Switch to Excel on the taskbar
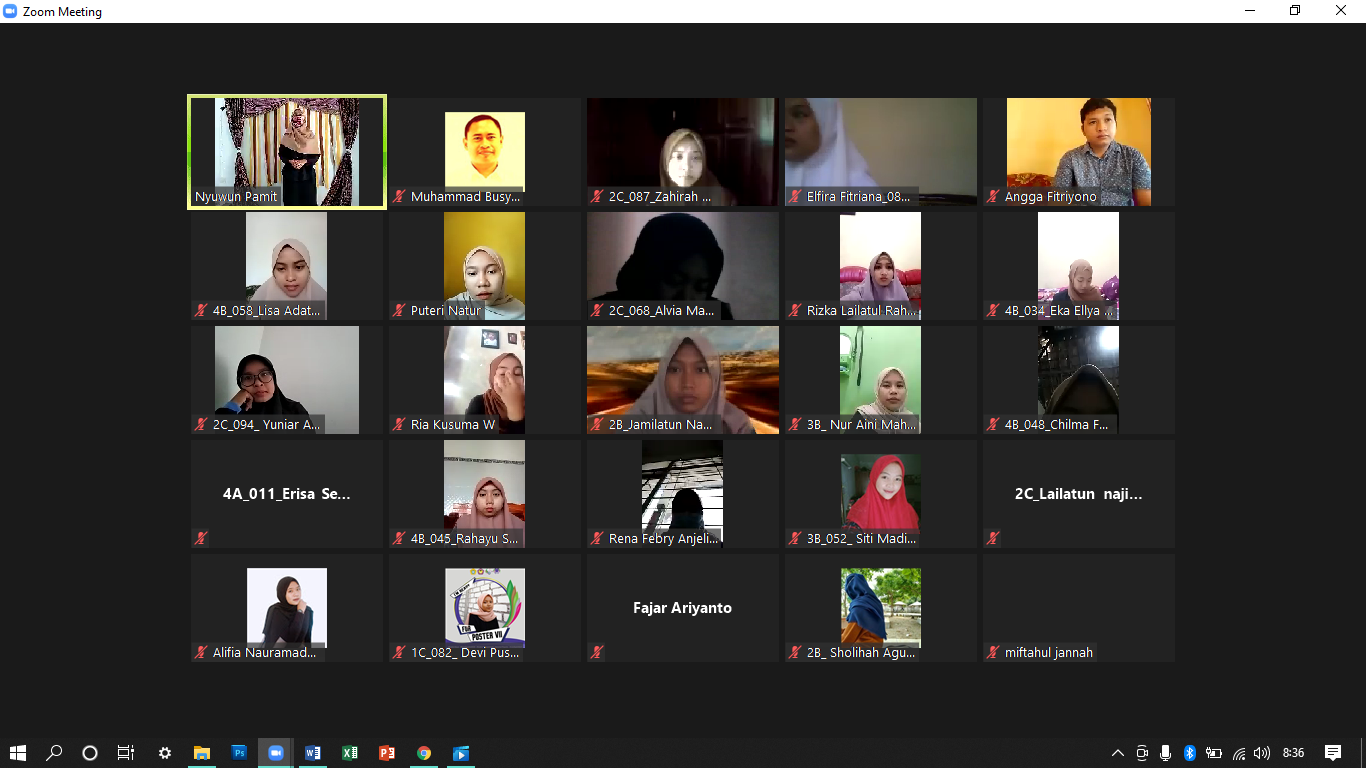1366x768 pixels. click(x=350, y=753)
